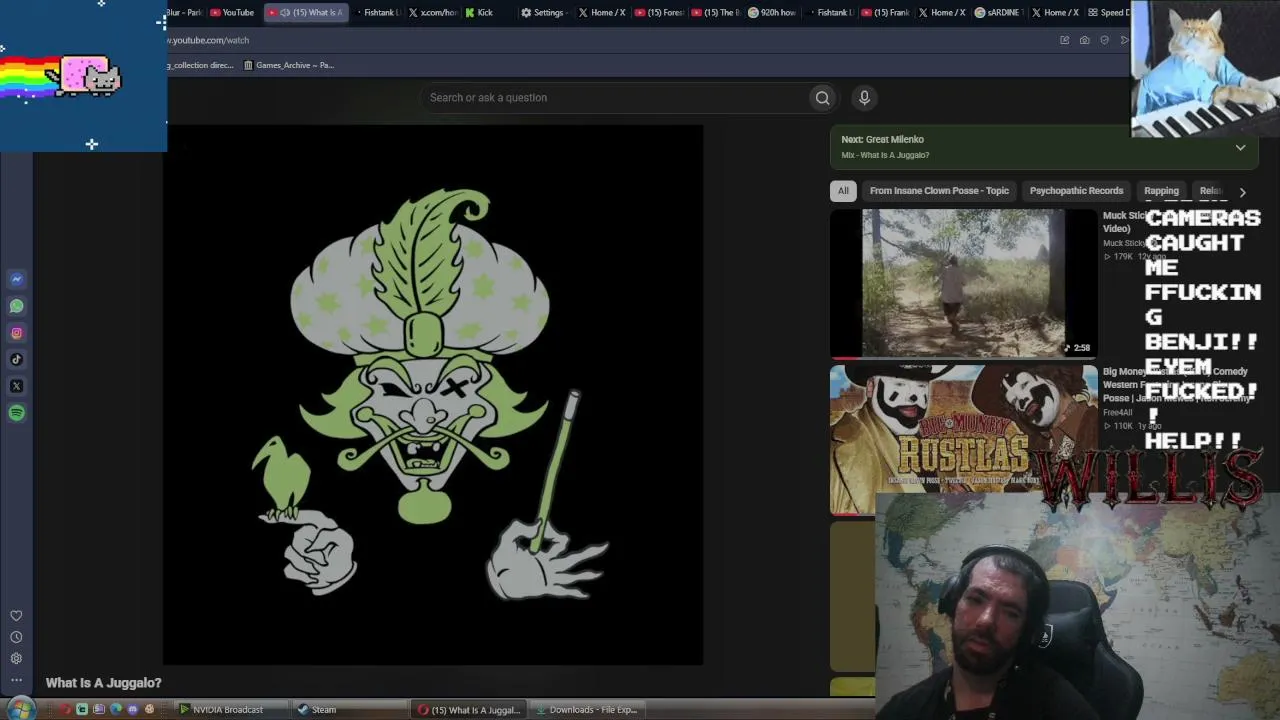Image resolution: width=1280 pixels, height=720 pixels.
Task: Click the YouTube search magnifier button
Action: pos(822,97)
